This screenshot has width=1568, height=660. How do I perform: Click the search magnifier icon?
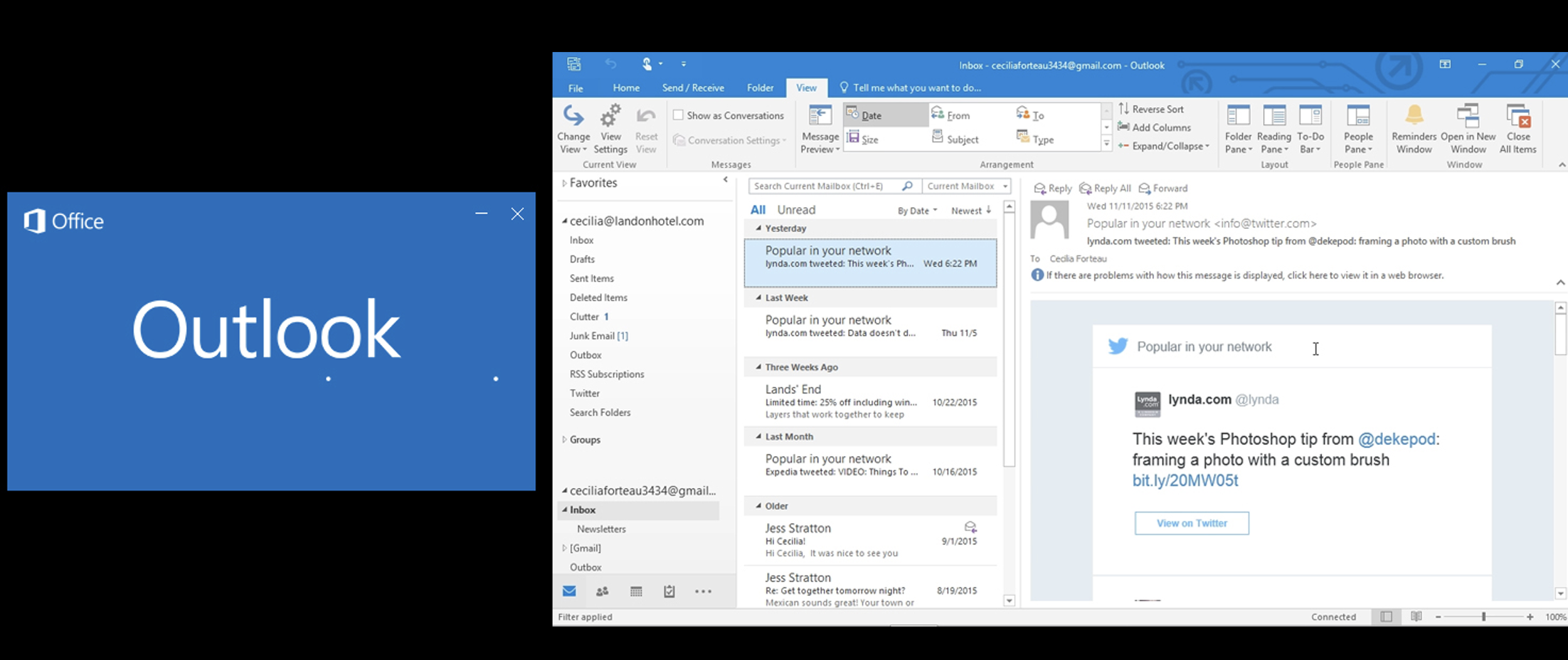[x=907, y=186]
